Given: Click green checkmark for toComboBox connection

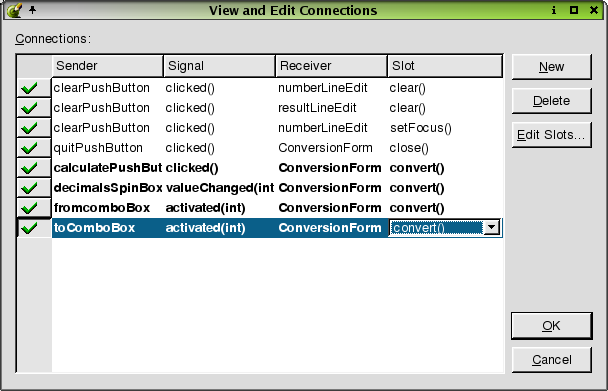Looking at the screenshot, I should pos(30,228).
